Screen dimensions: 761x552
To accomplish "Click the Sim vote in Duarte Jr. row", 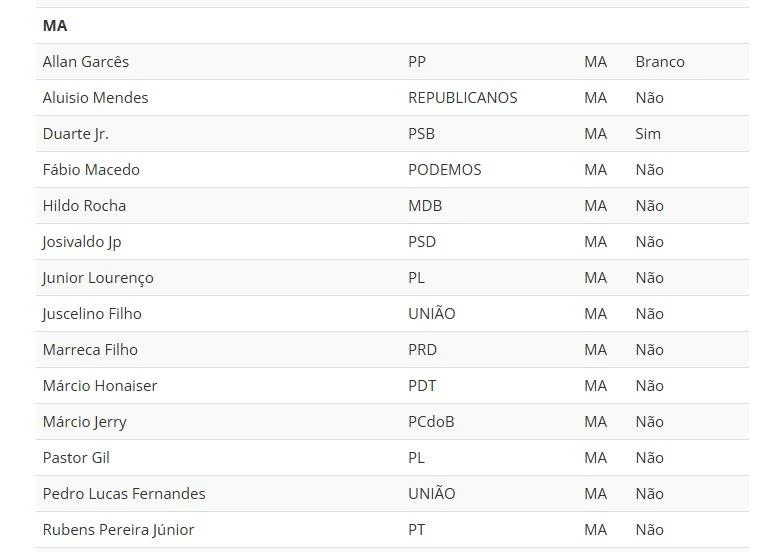I will 648,134.
